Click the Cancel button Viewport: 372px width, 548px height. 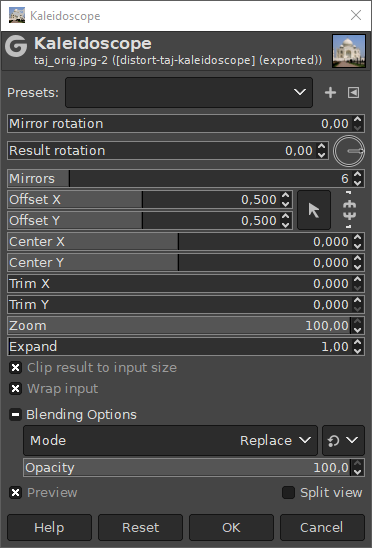[x=322, y=527]
